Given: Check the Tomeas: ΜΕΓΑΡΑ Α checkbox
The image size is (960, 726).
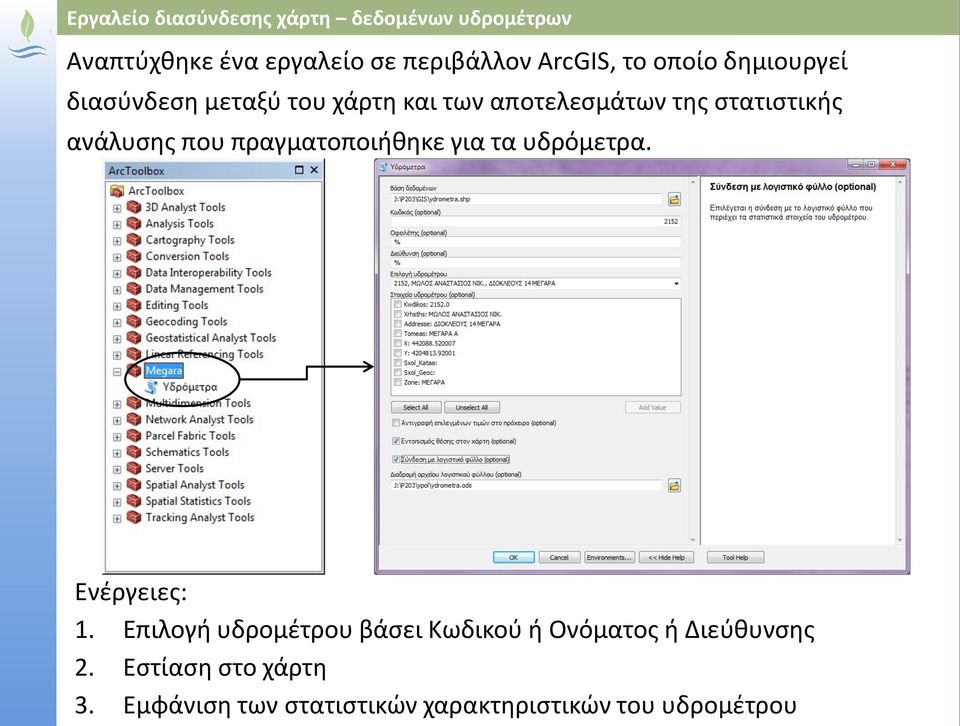Looking at the screenshot, I should [x=398, y=334].
